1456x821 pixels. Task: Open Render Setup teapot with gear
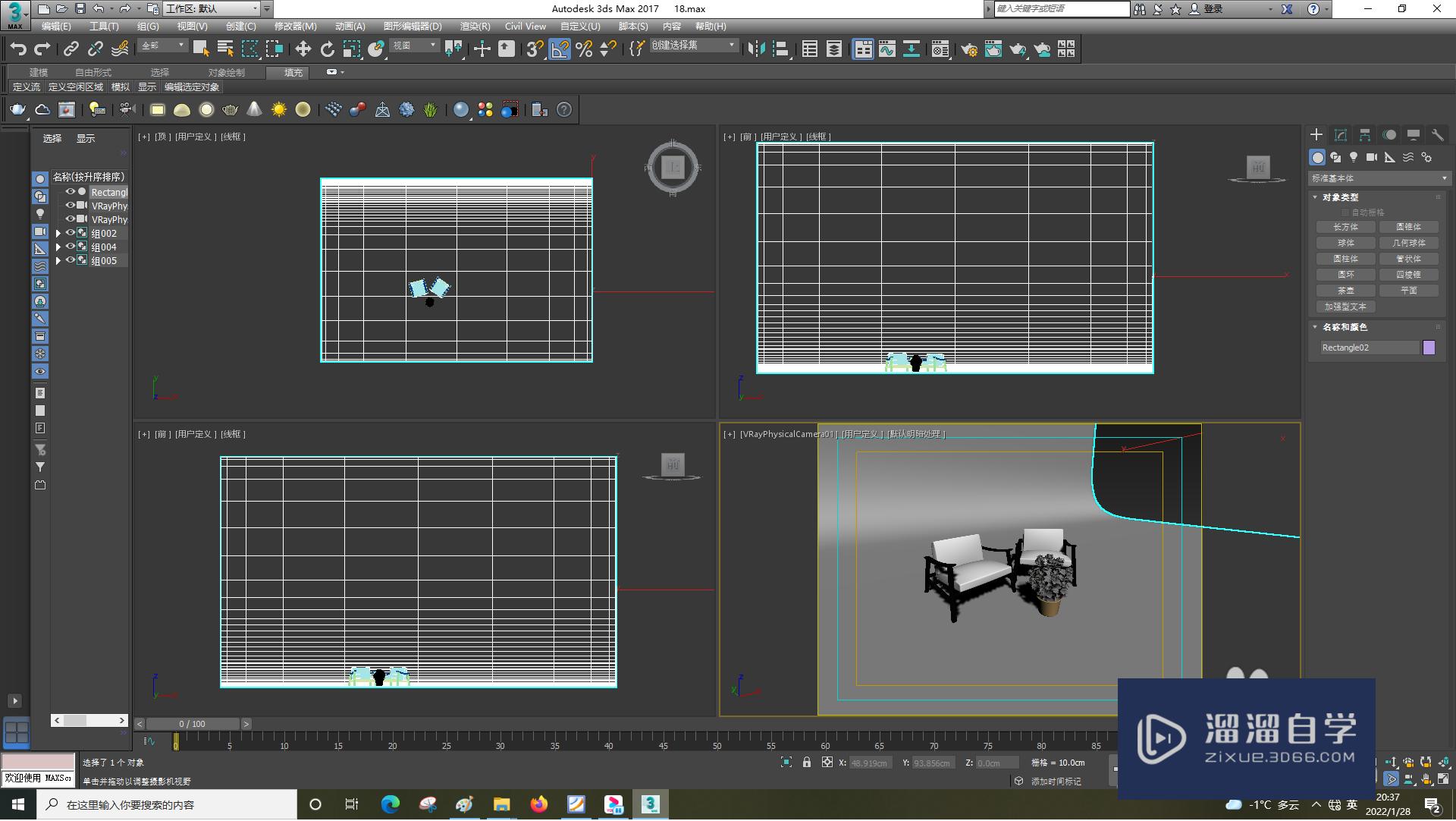click(968, 49)
